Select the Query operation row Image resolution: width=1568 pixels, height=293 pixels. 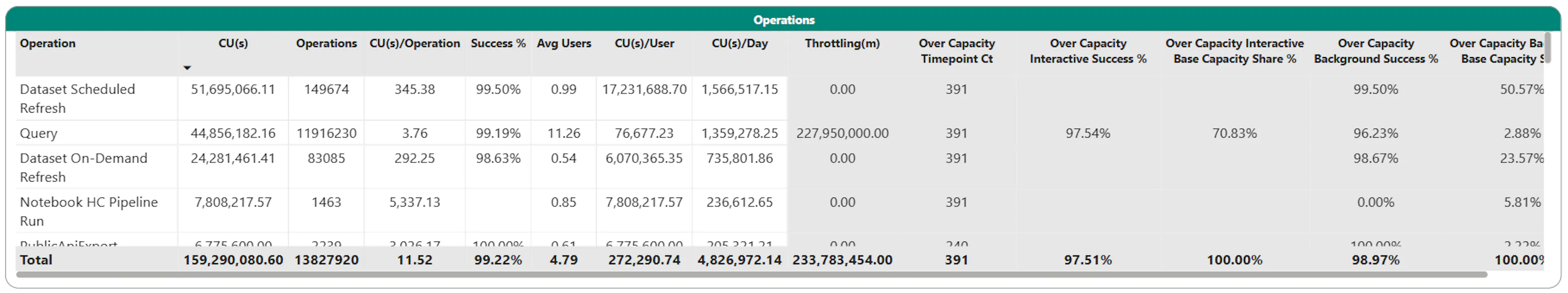pyautogui.click(x=779, y=133)
